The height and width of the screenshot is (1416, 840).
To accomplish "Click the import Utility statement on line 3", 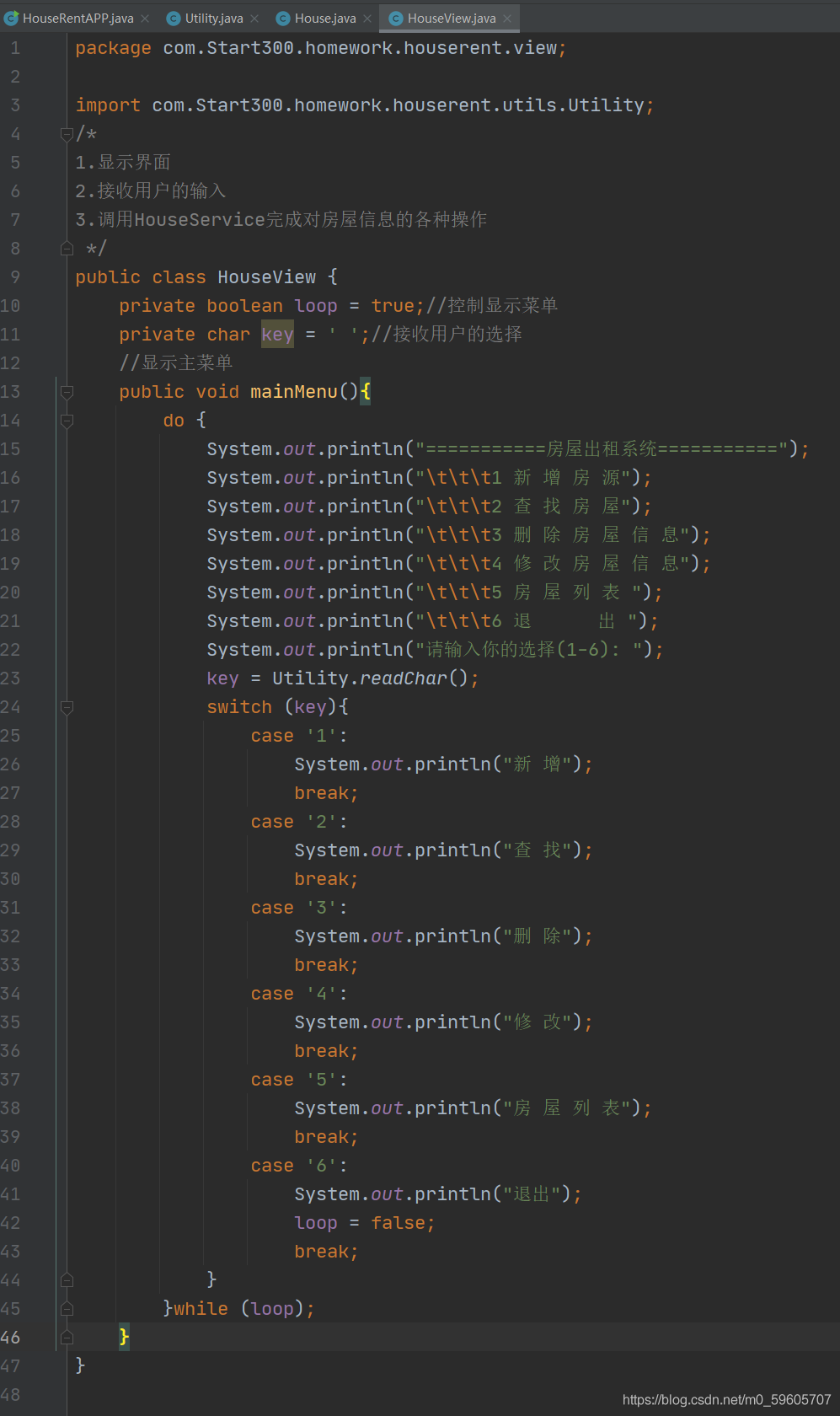I will pyautogui.click(x=364, y=105).
